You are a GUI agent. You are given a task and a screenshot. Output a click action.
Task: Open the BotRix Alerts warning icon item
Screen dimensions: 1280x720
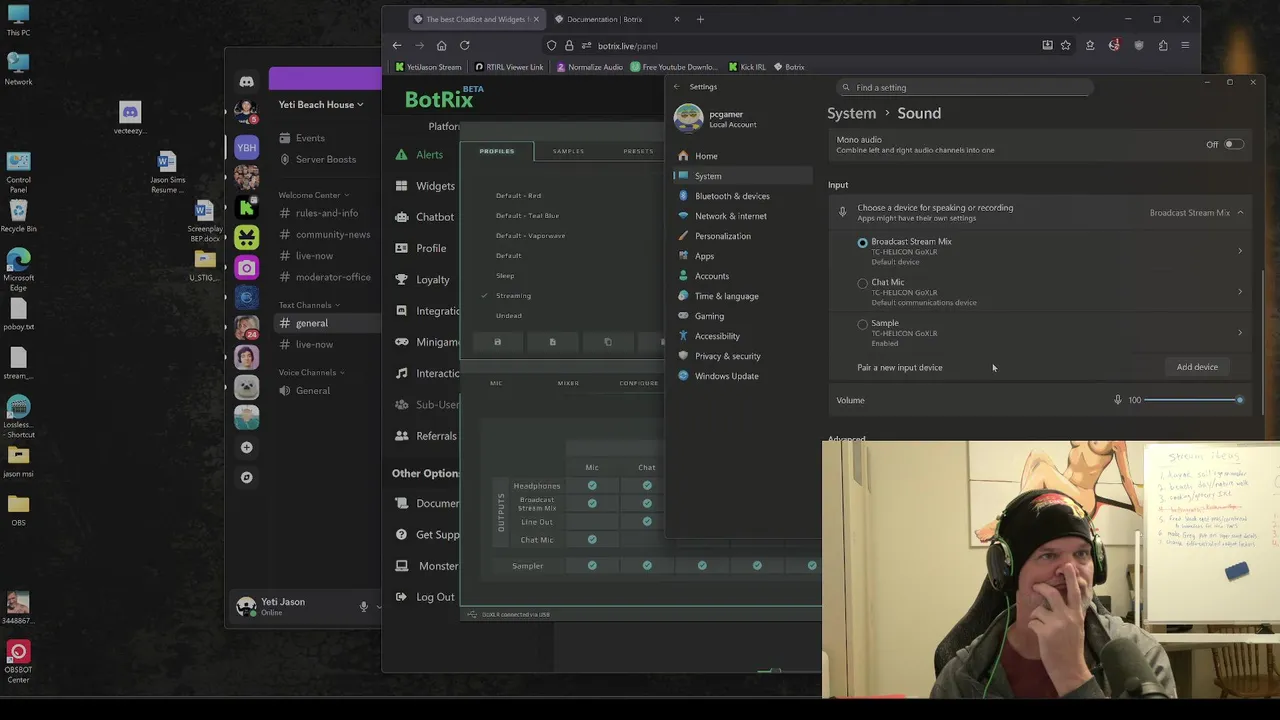coord(420,154)
